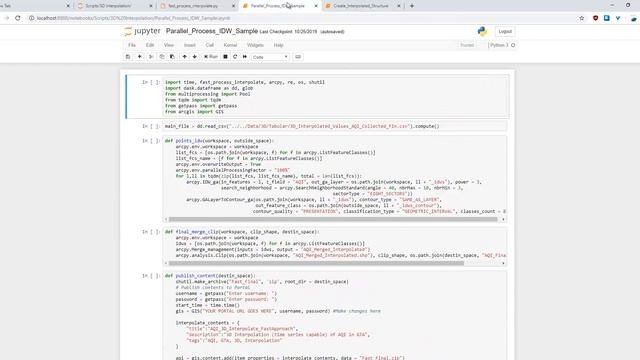
Task: Click the Last Checkpoint text
Action: click(288, 31)
